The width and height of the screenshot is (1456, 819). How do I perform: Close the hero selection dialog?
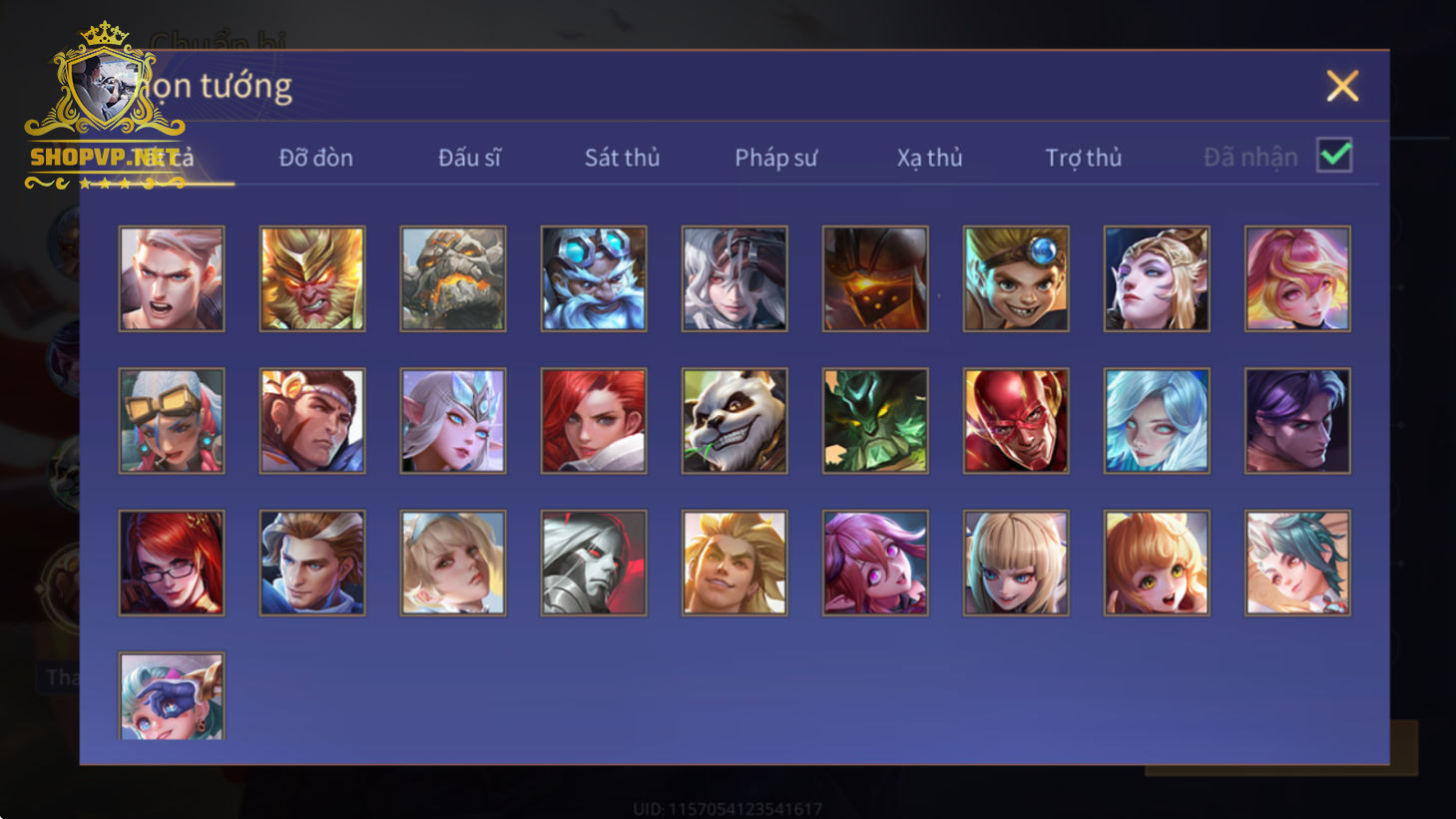tap(1342, 86)
